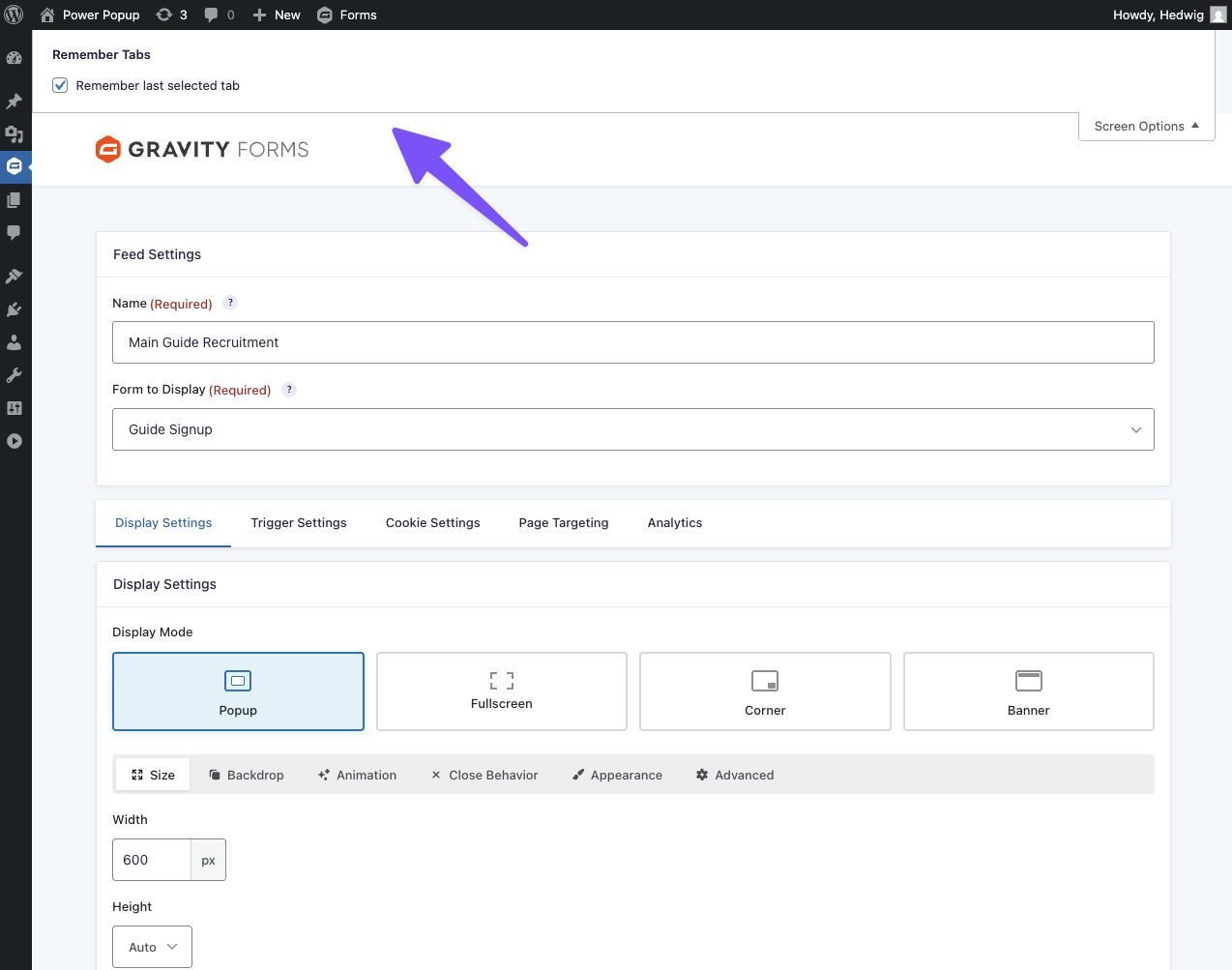Open Users from the sidebar
Screen dimensions: 1232x970
coord(15,342)
